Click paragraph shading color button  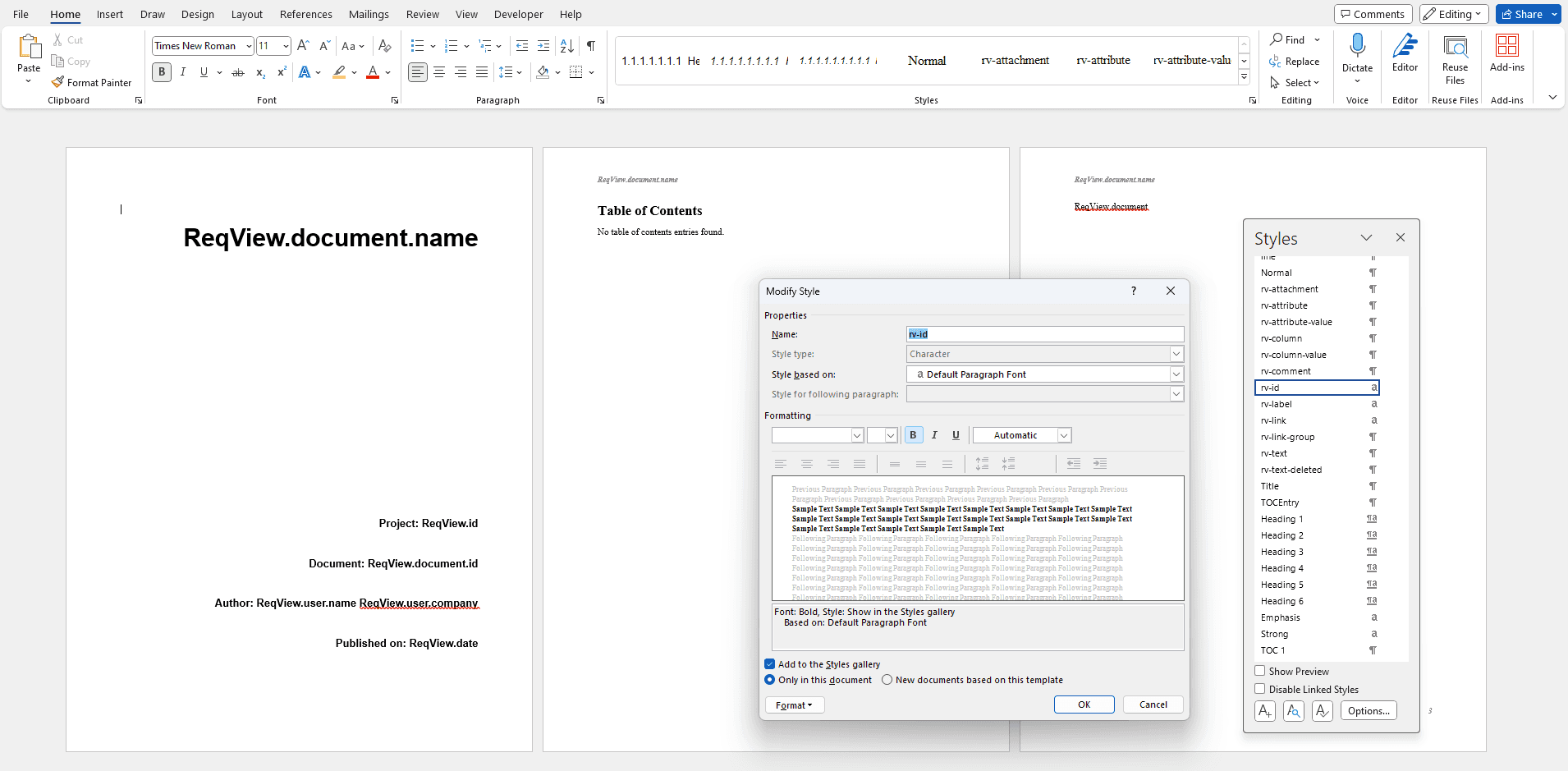coord(543,72)
